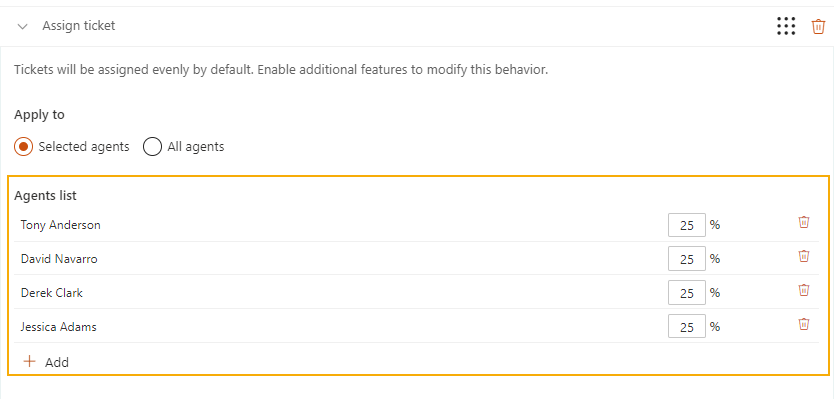Select the David Navarro row
The width and height of the screenshot is (837, 399).
pyautogui.click(x=416, y=259)
